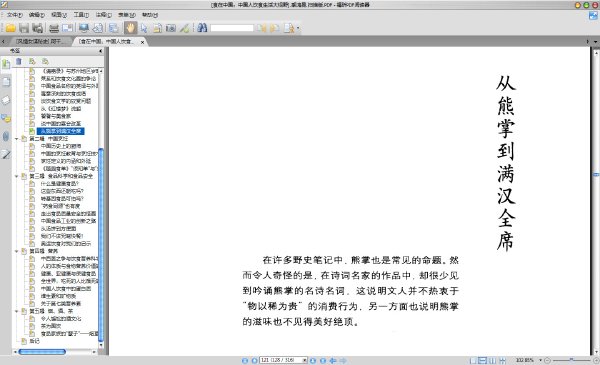
Task: Click the find previous icon after search box
Action: [x=261, y=28]
